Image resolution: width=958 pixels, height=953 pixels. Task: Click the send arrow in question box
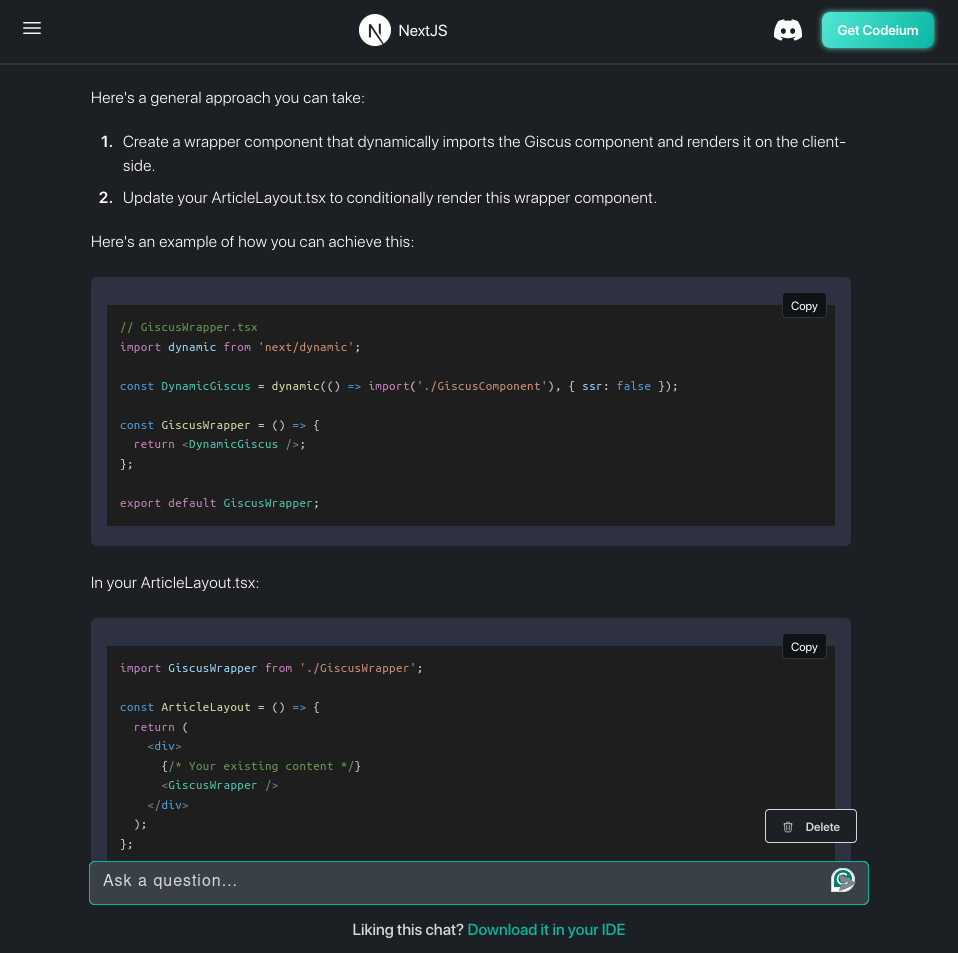pyautogui.click(x=843, y=880)
